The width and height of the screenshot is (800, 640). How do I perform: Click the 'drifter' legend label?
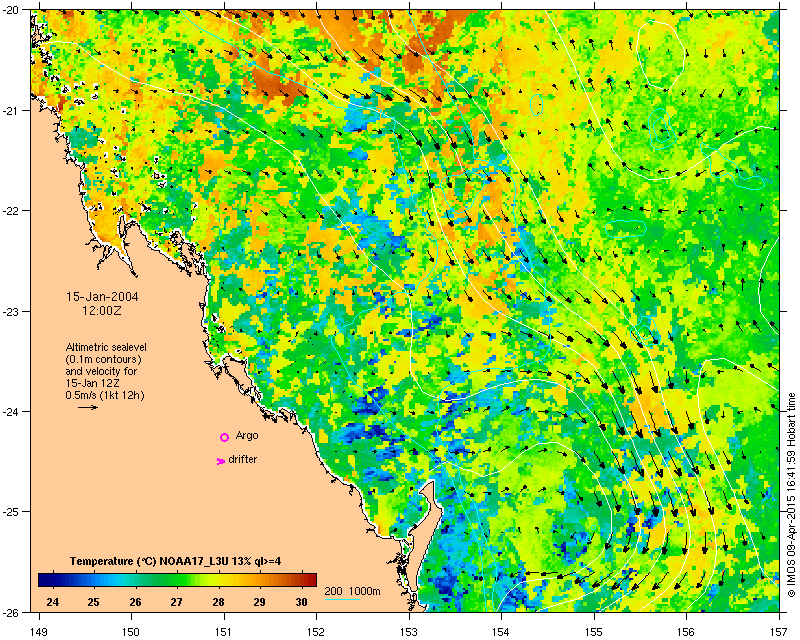pos(243,459)
